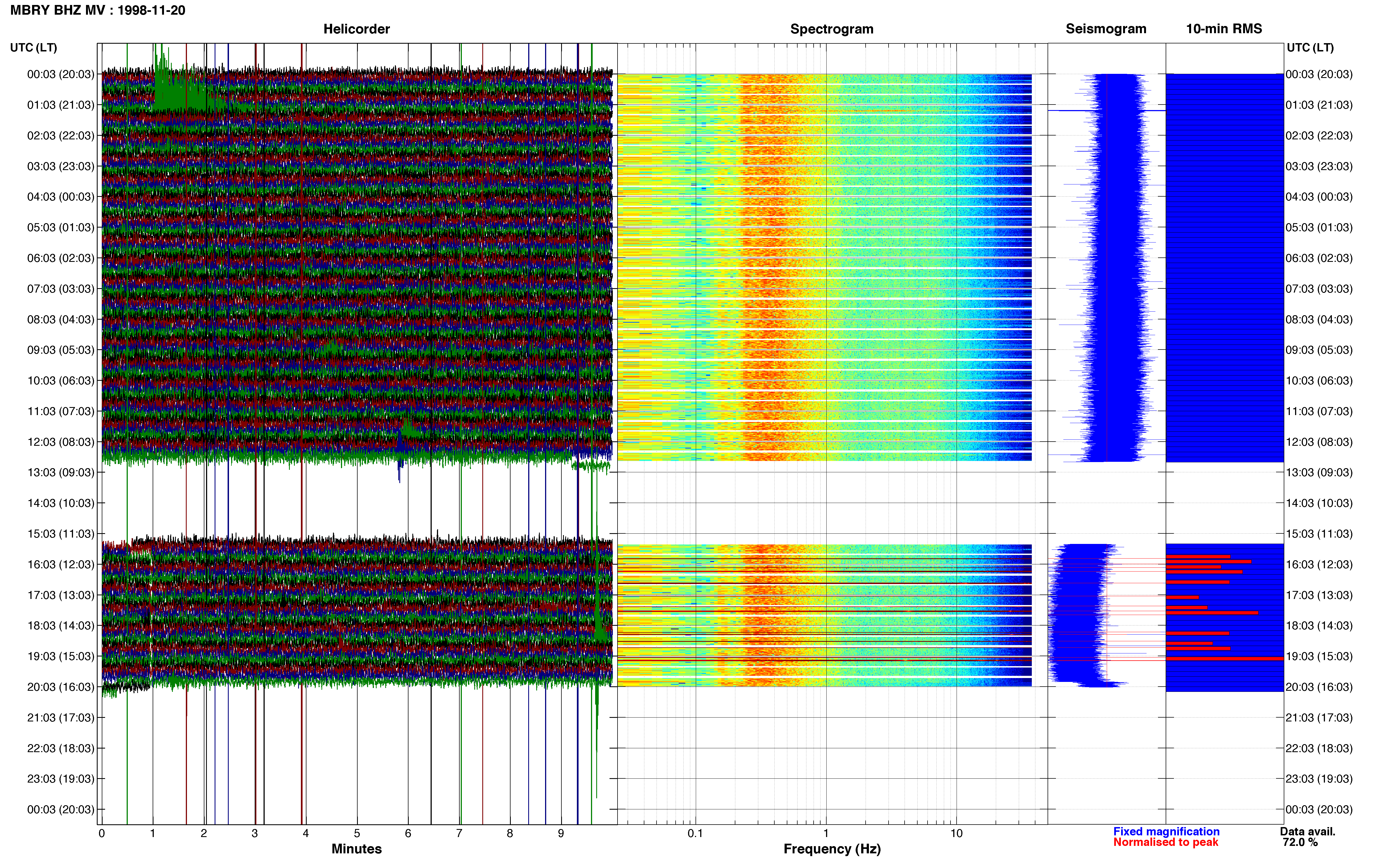Click left time label '04:03 (00:03)'
This screenshot has width=1388, height=868.
(x=60, y=197)
